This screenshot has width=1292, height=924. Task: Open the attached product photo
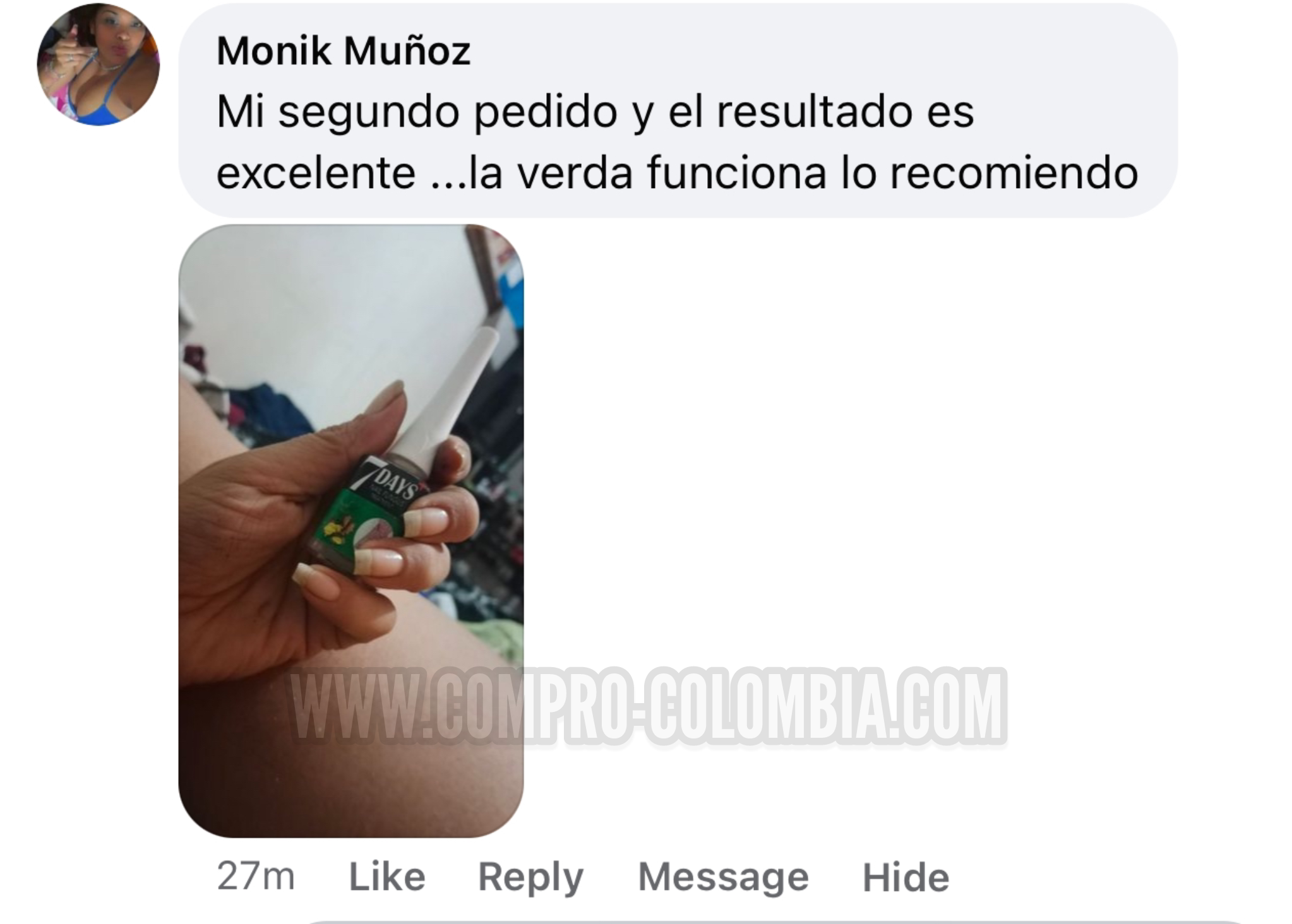click(351, 531)
